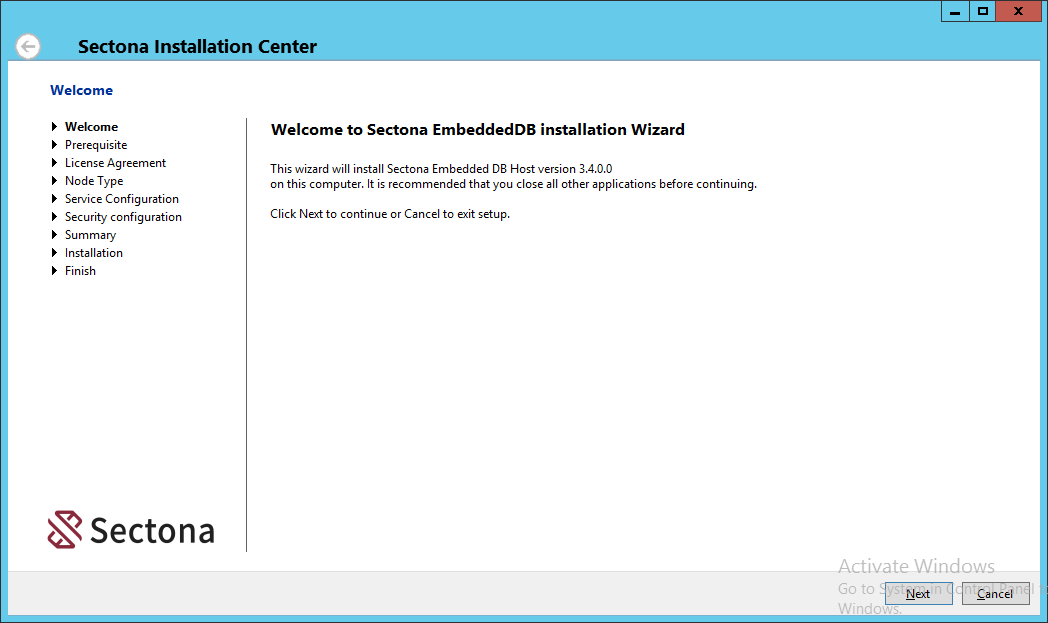Select the Node Type step in the sidebar
The image size is (1048, 623).
(x=93, y=180)
